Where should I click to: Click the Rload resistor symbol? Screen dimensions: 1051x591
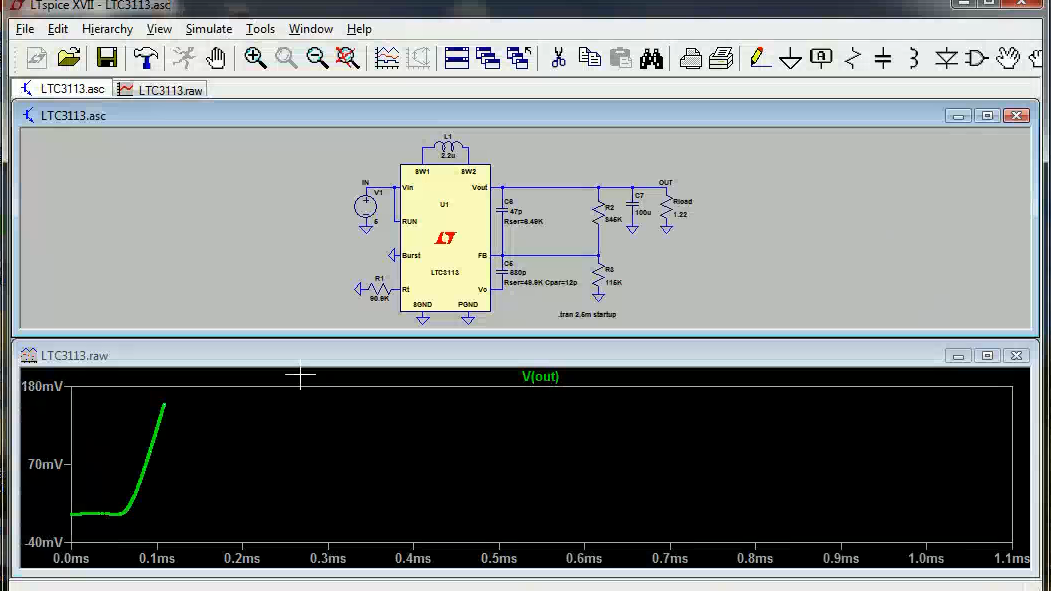tap(666, 208)
